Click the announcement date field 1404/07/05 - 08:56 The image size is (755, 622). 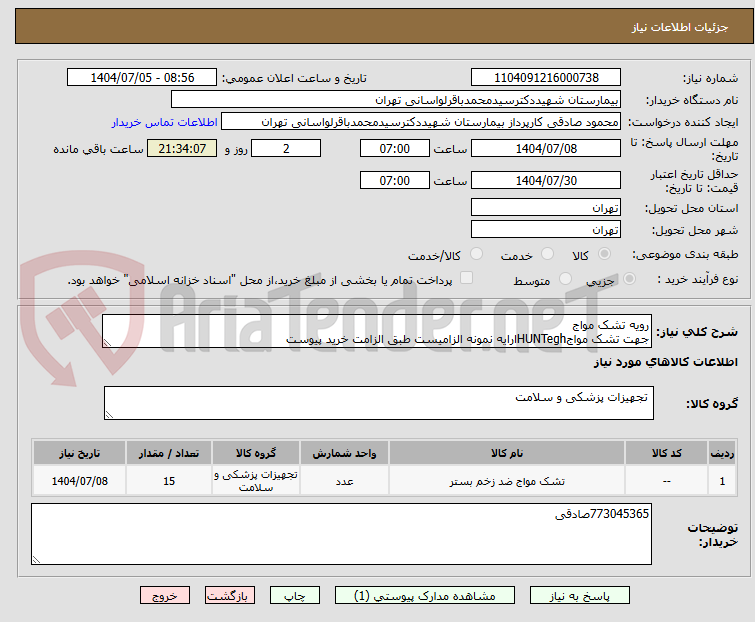point(142,78)
